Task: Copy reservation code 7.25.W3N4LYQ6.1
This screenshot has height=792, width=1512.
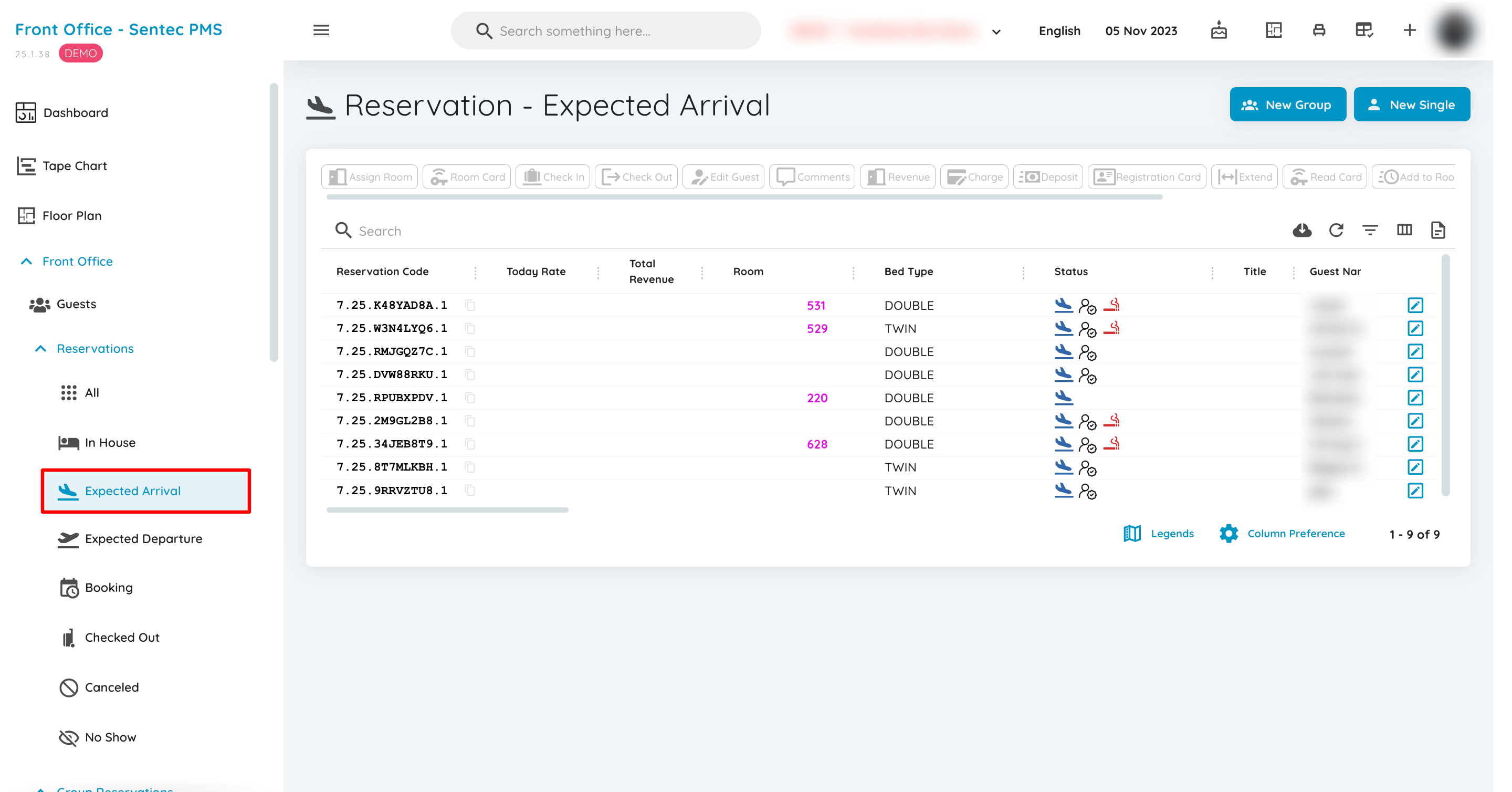Action: tap(469, 329)
